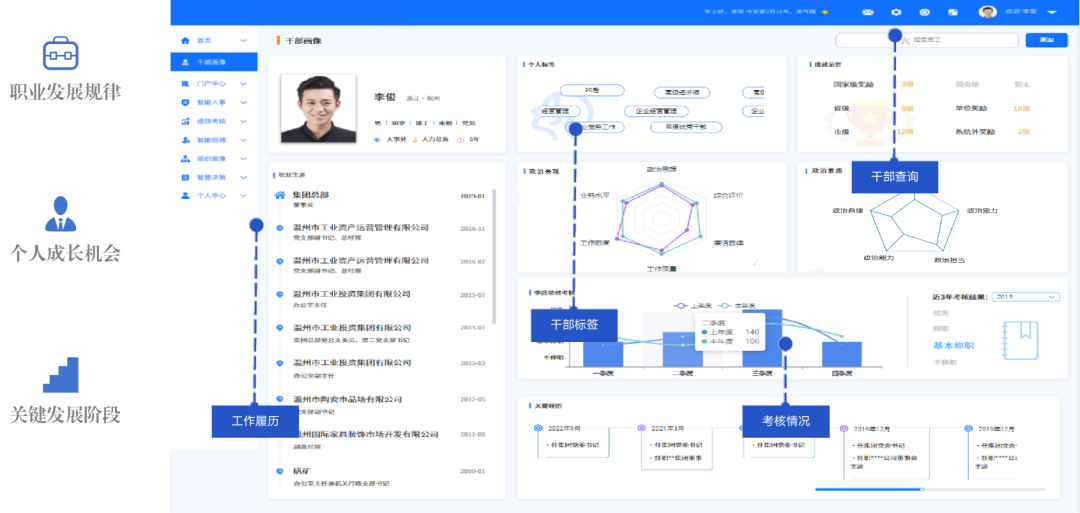Click the picture theme icon in top bar
This screenshot has width=1080, height=513.
(953, 12)
